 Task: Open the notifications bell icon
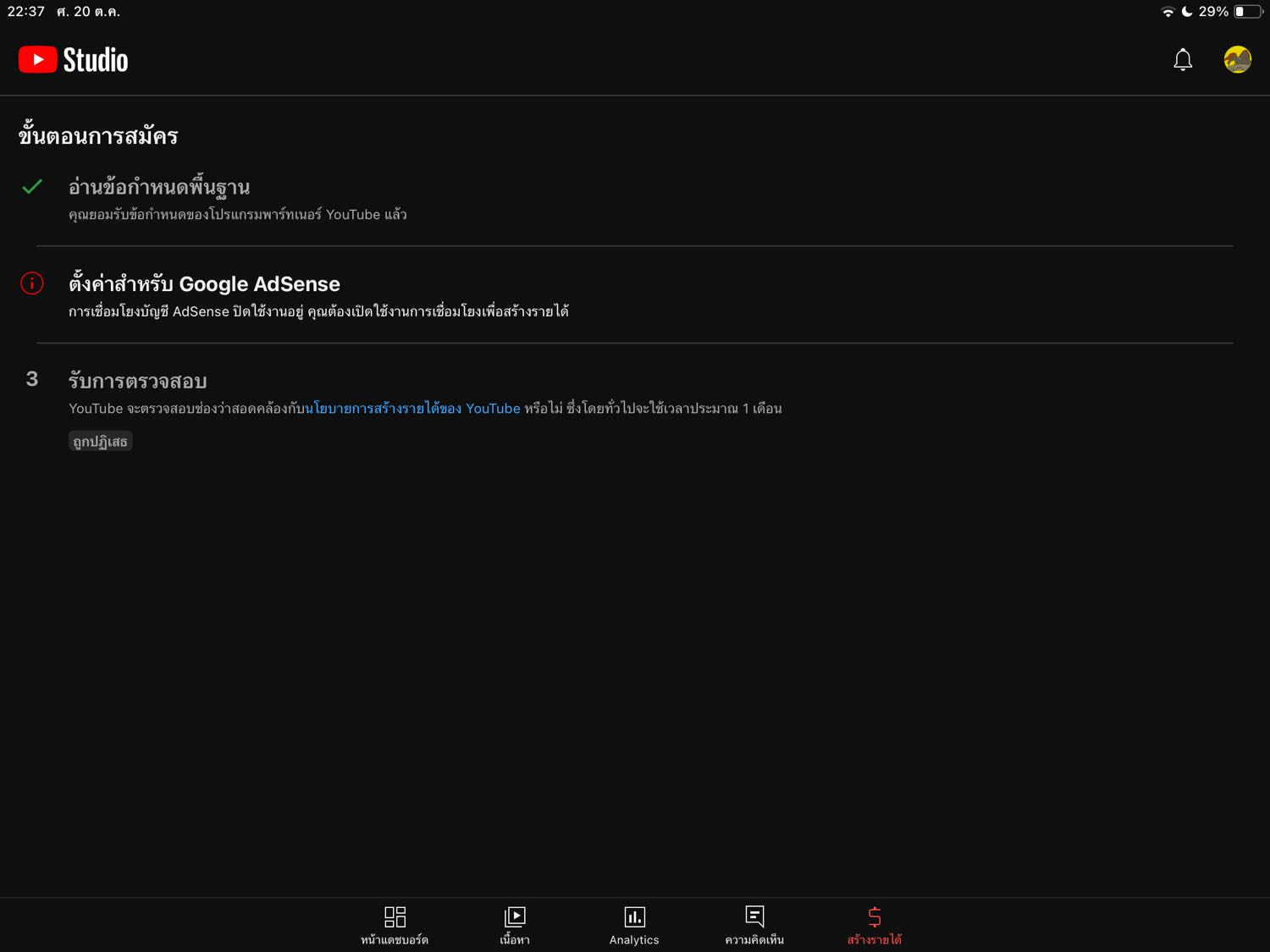click(x=1183, y=59)
